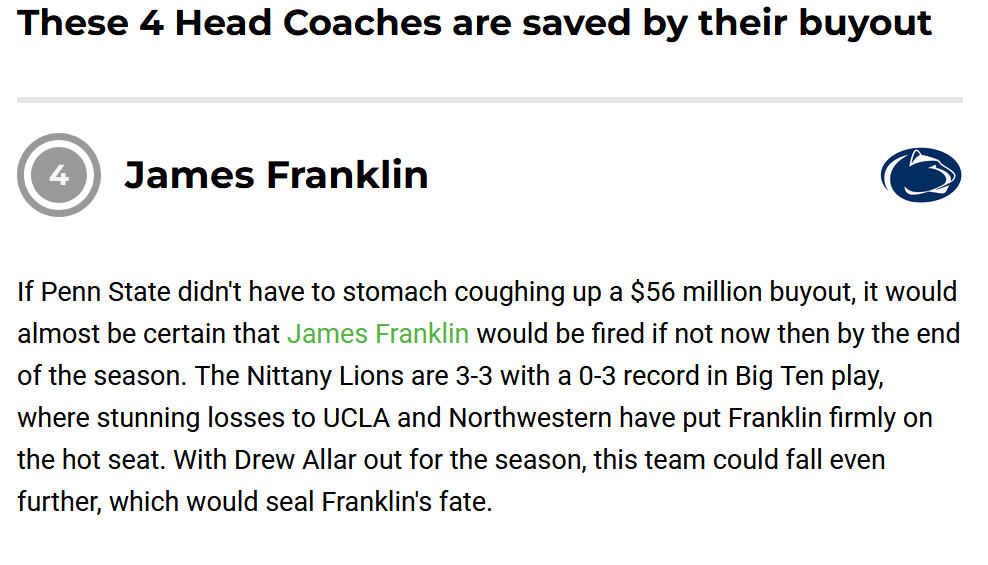The image size is (988, 565).
Task: Open the green James Franklin link
Action: coord(377,334)
